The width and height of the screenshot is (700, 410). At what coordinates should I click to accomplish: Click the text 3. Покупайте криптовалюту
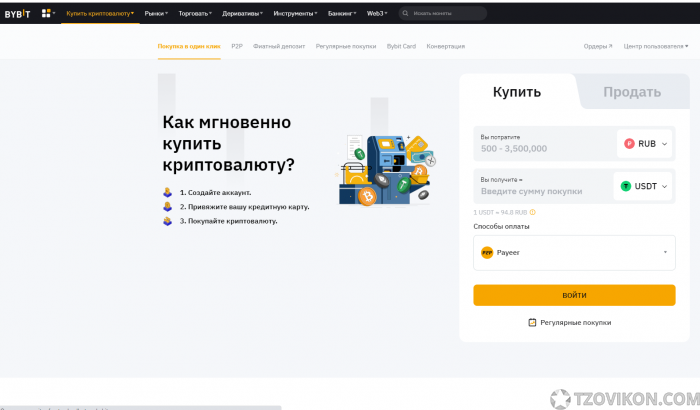[228, 221]
